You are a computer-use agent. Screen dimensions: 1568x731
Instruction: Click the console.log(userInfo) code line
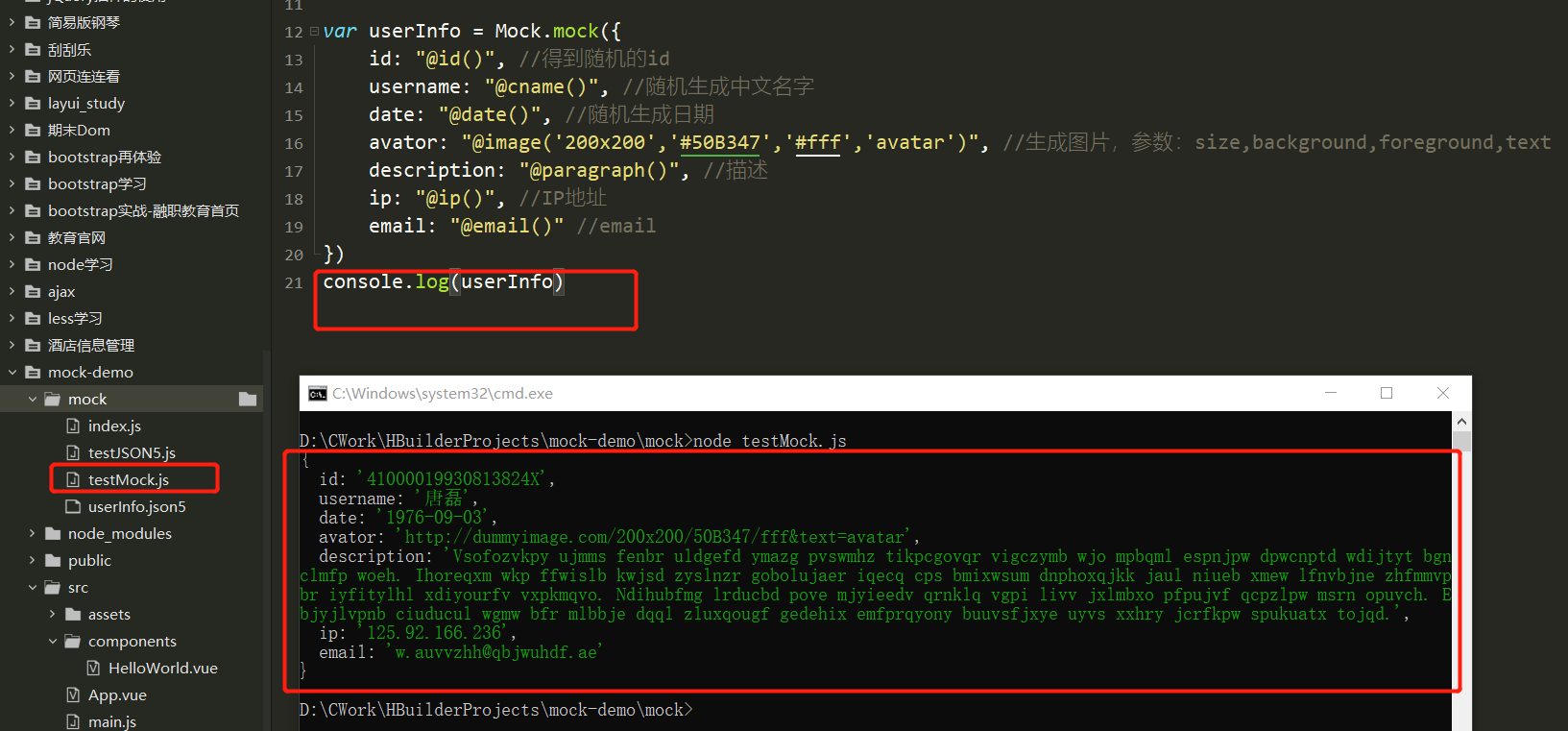(x=444, y=281)
